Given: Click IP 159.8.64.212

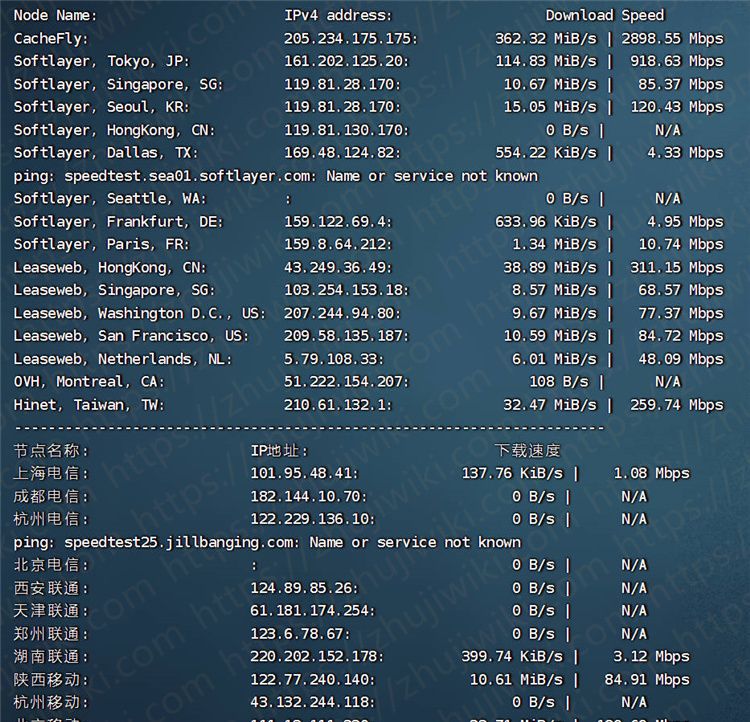Looking at the screenshot, I should [x=338, y=244].
